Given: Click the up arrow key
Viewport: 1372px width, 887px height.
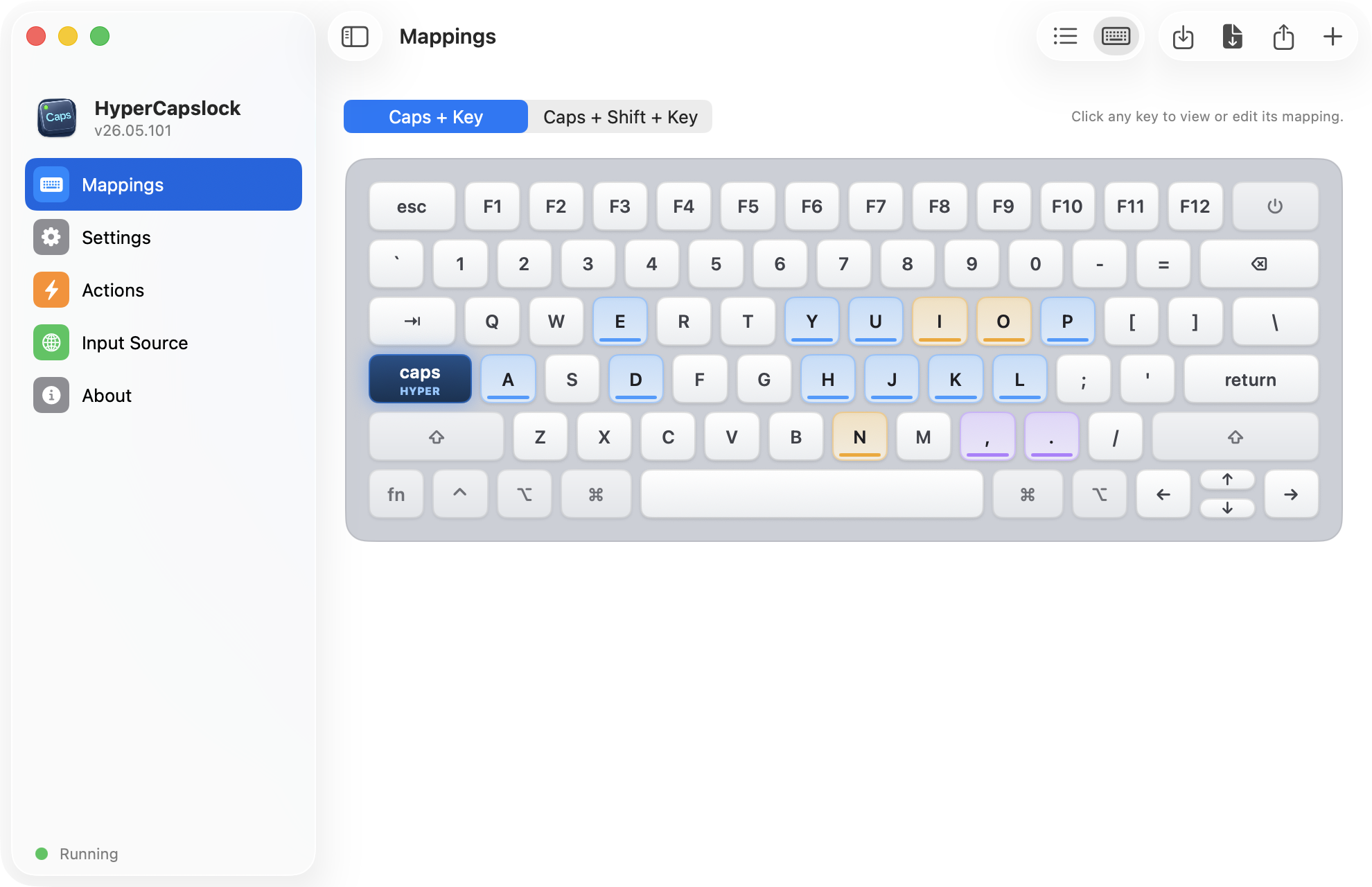Looking at the screenshot, I should click(x=1227, y=480).
